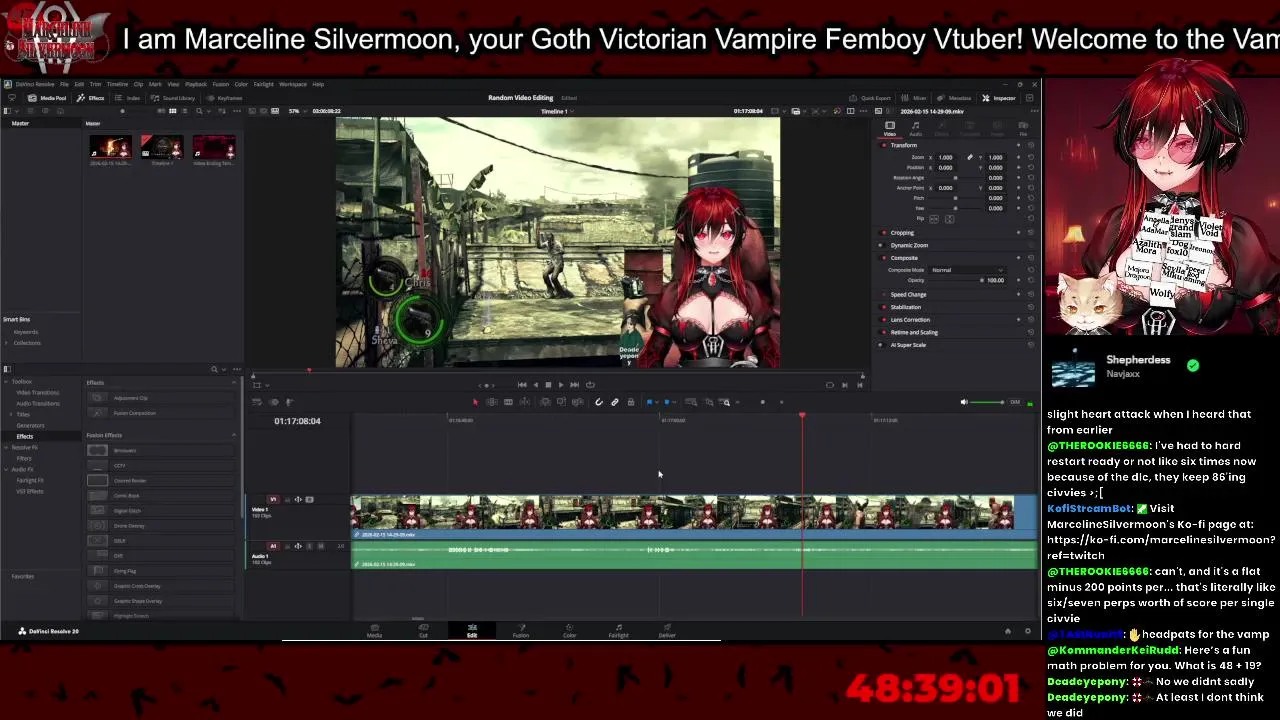The image size is (1280, 720).
Task: Stop playback in the viewer
Action: click(547, 385)
